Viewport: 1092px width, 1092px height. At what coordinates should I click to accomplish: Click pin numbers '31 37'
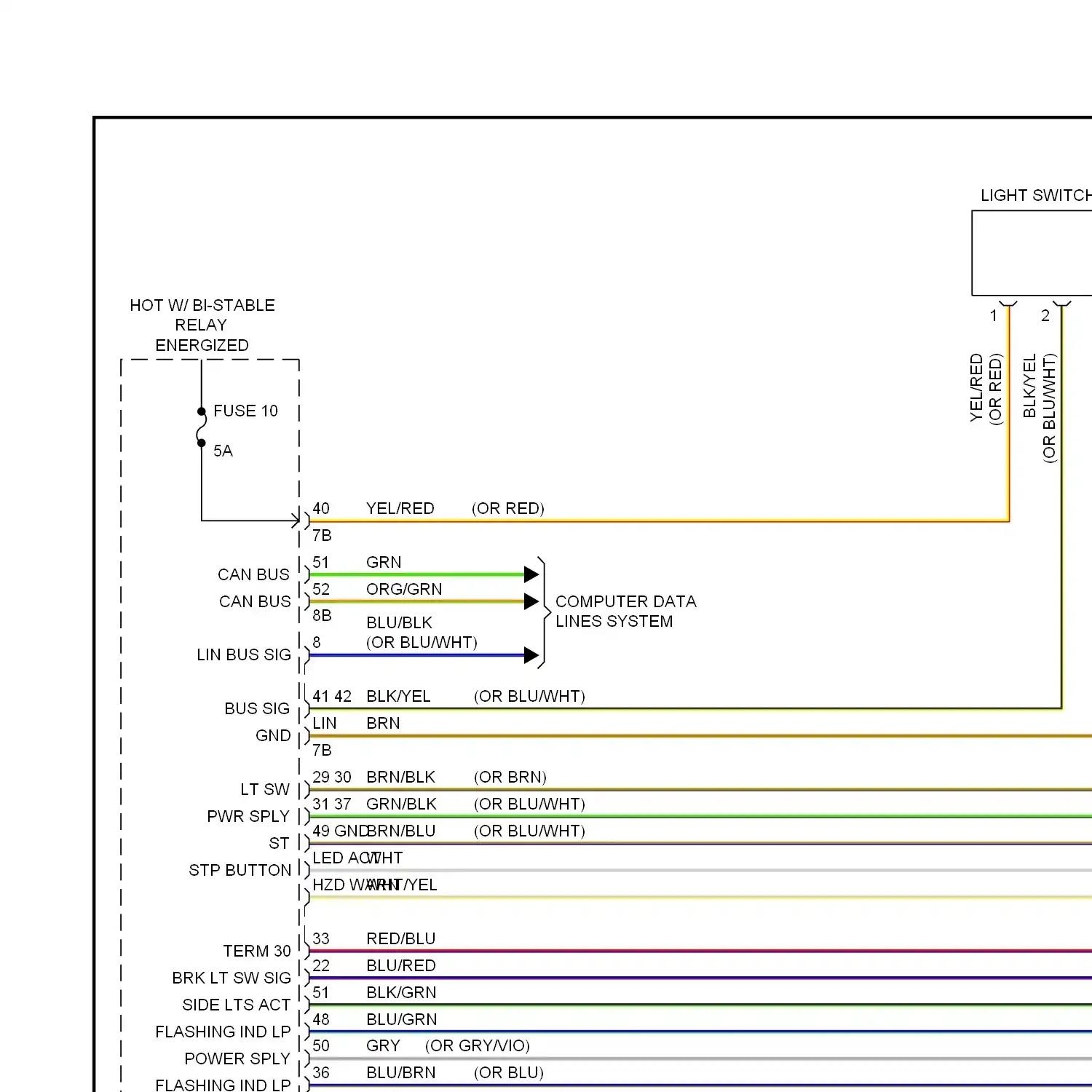(x=332, y=804)
